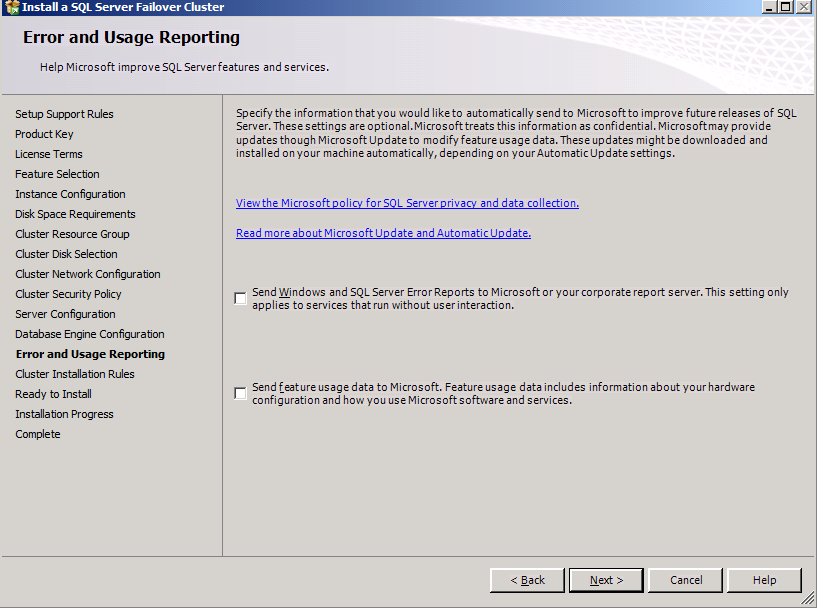Select the Setup Support Rules step
Screen dimensions: 817x608
pos(64,114)
